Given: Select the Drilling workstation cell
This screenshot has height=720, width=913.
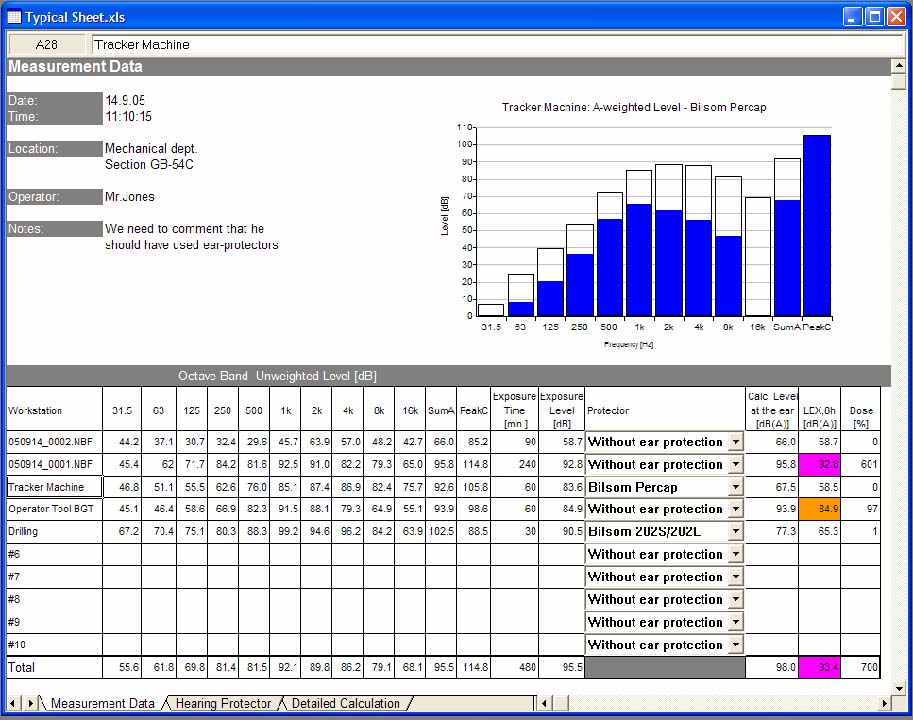Looking at the screenshot, I should pyautogui.click(x=55, y=531).
